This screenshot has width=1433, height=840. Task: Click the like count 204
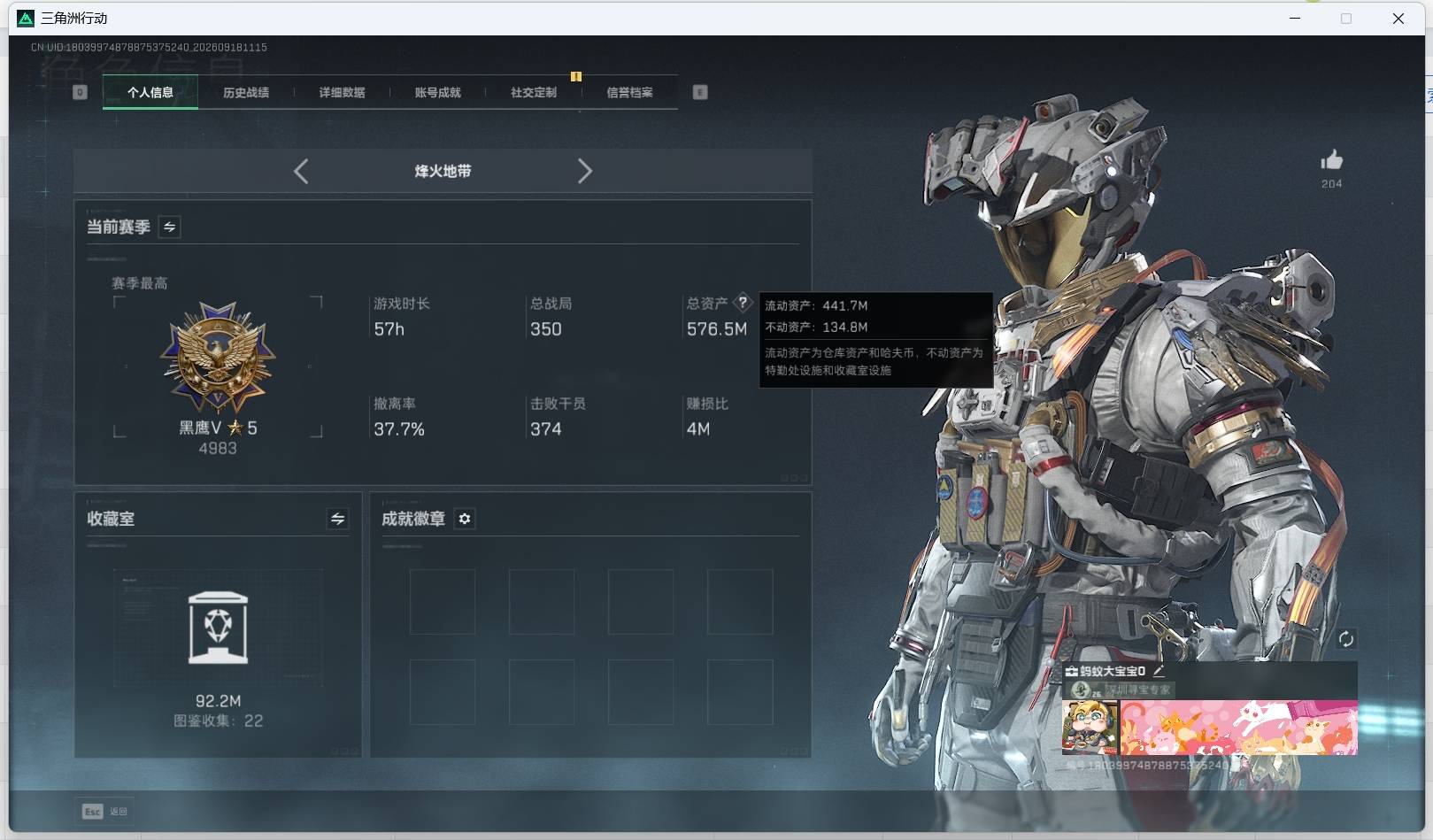[x=1331, y=184]
